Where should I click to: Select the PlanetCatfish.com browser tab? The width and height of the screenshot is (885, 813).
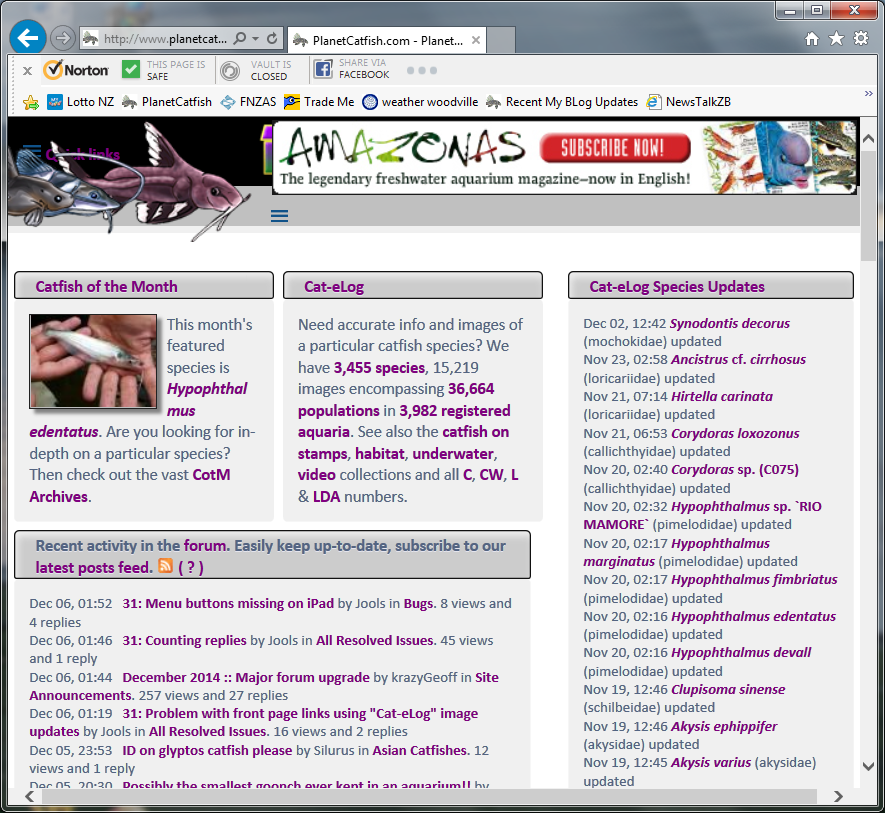tap(387, 40)
